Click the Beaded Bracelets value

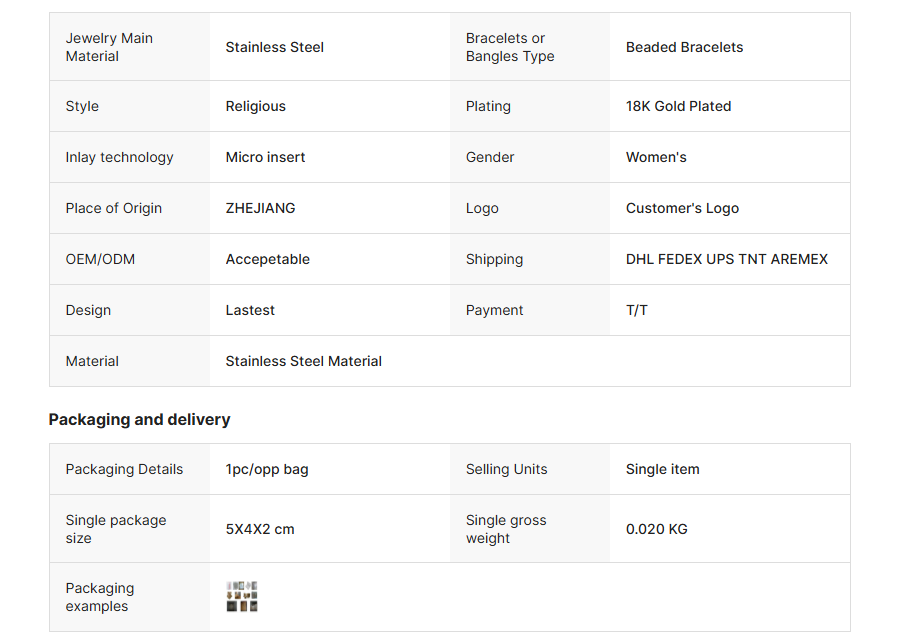point(684,47)
